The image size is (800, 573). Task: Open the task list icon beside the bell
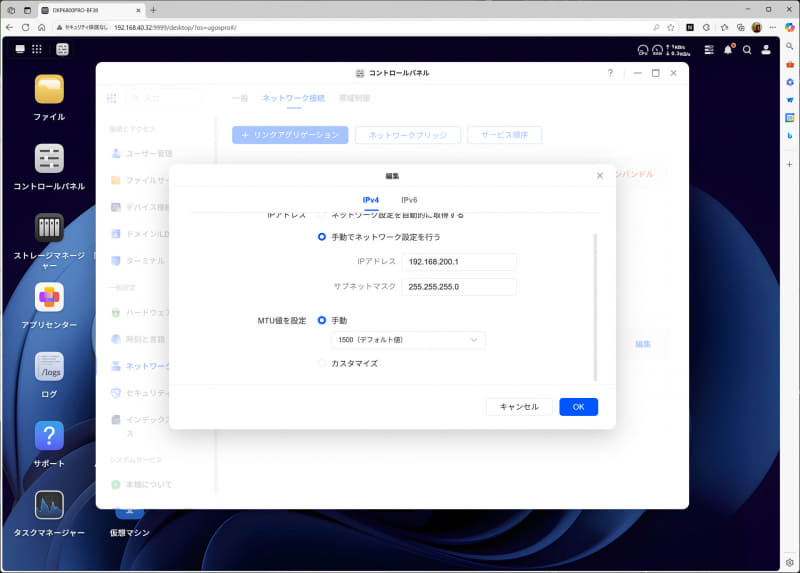pyautogui.click(x=709, y=49)
